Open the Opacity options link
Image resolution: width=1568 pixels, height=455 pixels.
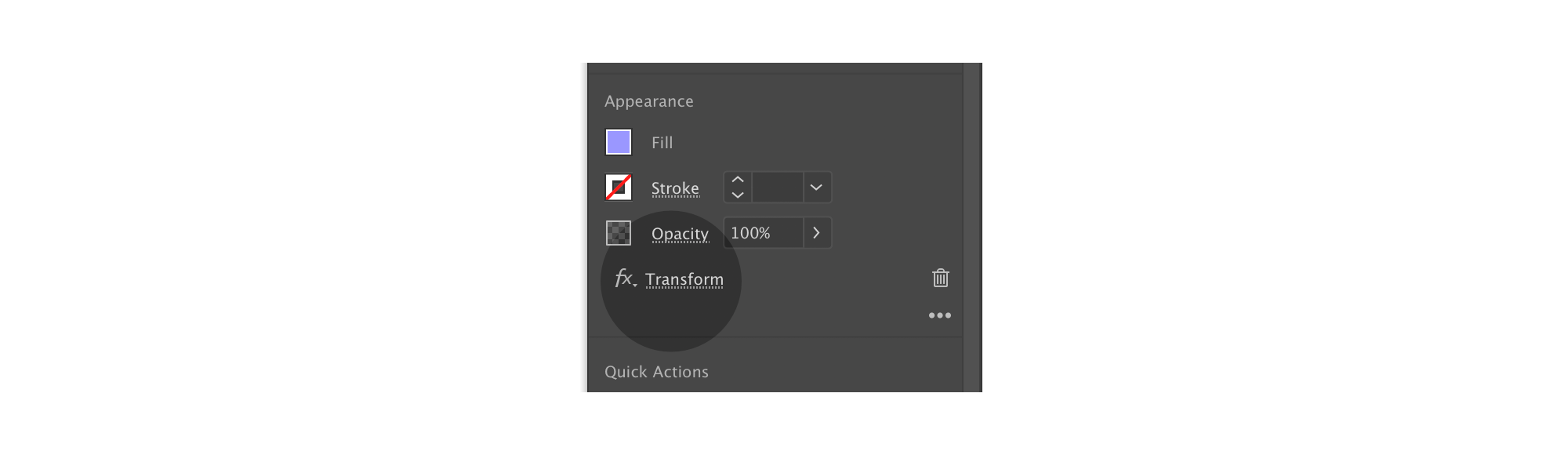pos(680,234)
